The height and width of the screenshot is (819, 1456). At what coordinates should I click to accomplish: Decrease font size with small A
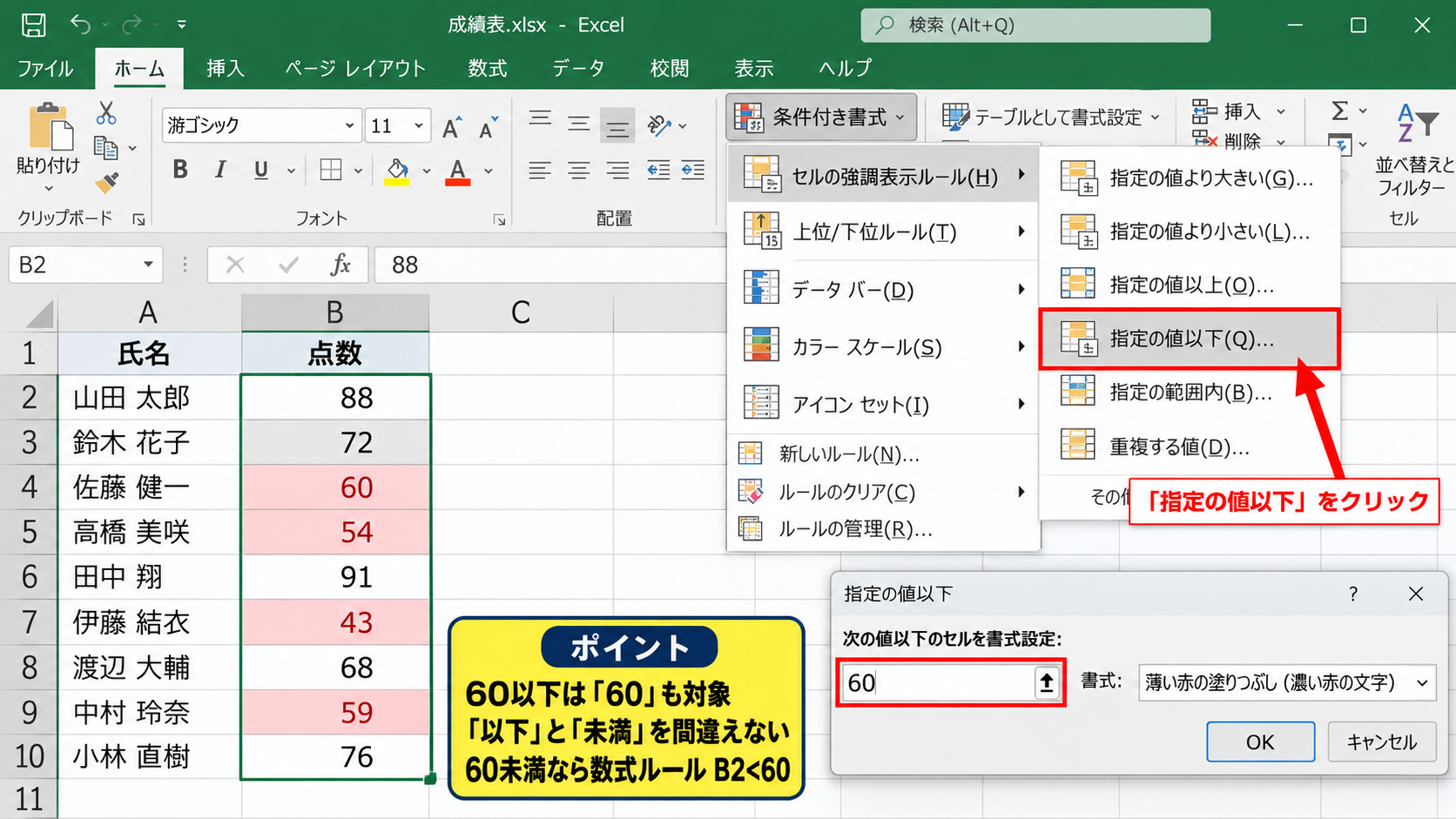(x=489, y=128)
